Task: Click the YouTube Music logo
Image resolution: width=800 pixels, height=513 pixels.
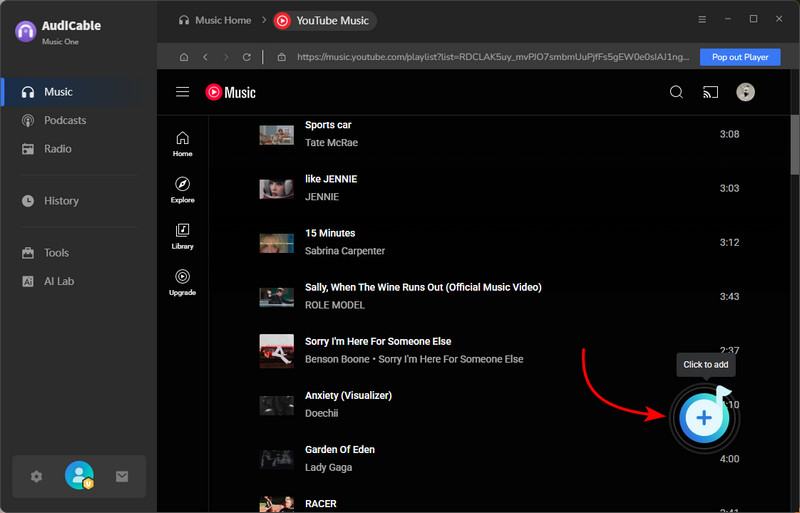Action: [231, 92]
